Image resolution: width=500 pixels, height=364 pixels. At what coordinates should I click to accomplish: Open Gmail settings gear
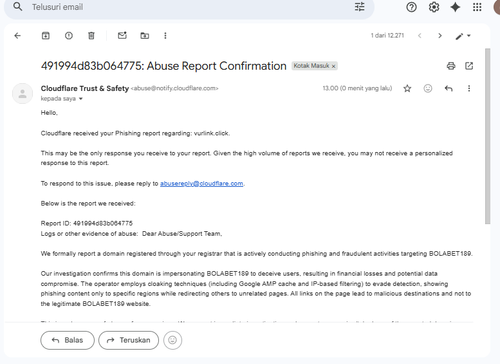tap(434, 7)
